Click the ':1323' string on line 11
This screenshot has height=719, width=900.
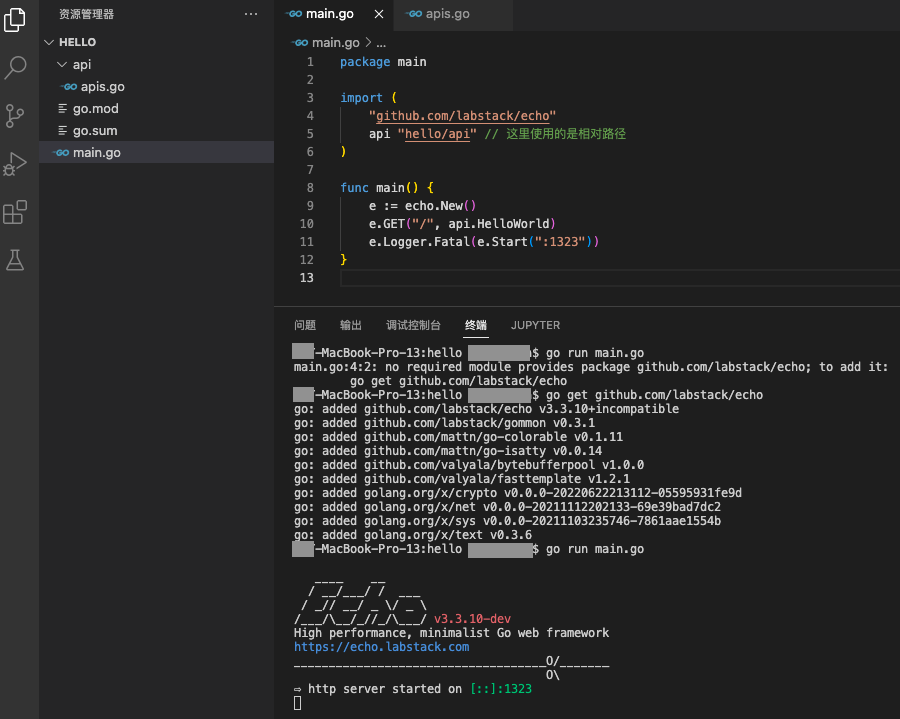coord(560,242)
